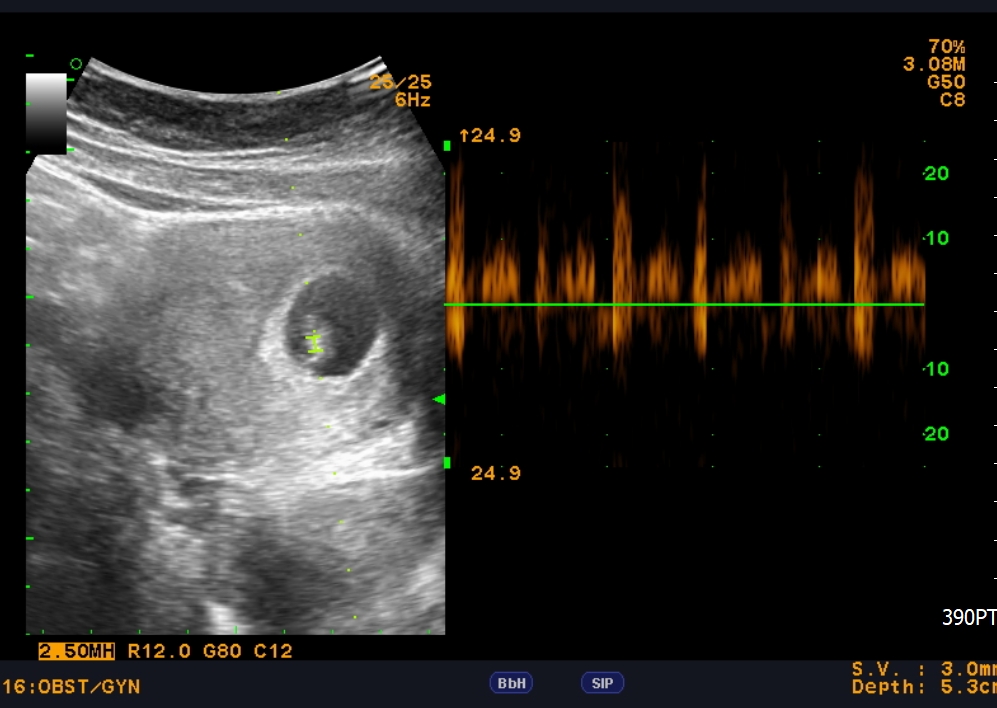Screen dimensions: 997x708
Task: Open the 16:OBST/GYN preset label
Action: (71, 687)
